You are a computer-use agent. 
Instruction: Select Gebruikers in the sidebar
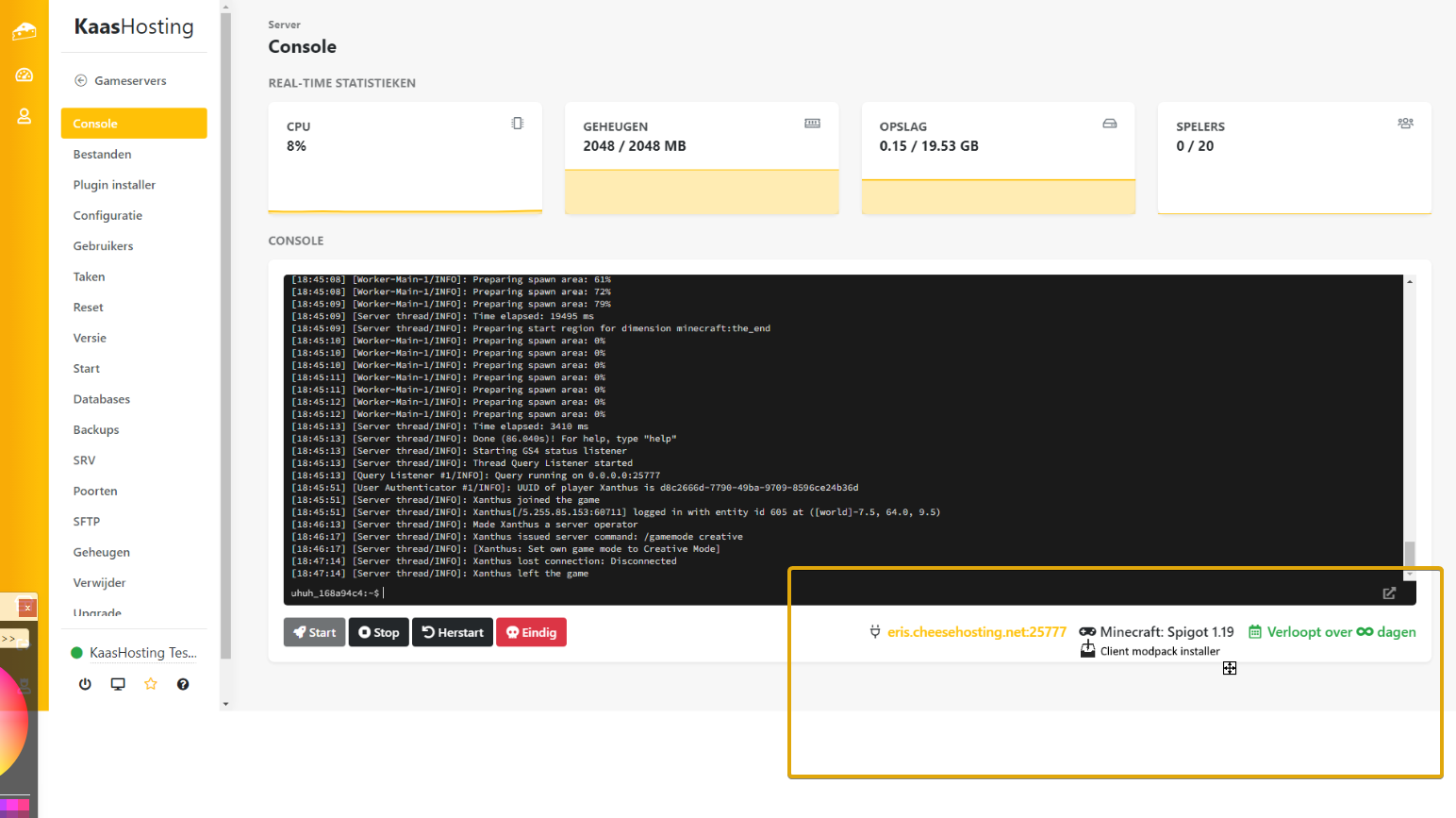[x=103, y=246]
